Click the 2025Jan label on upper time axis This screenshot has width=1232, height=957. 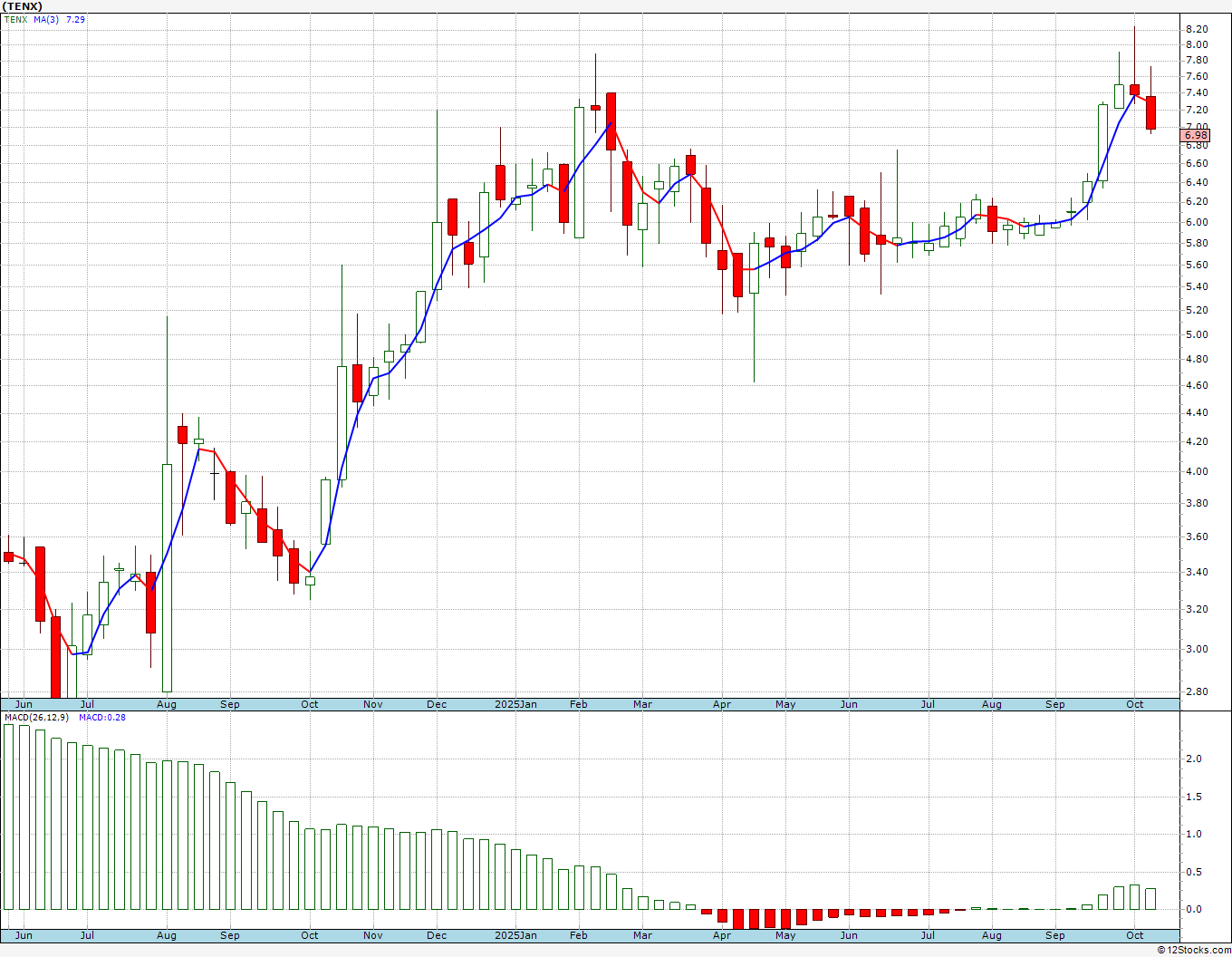pos(515,704)
